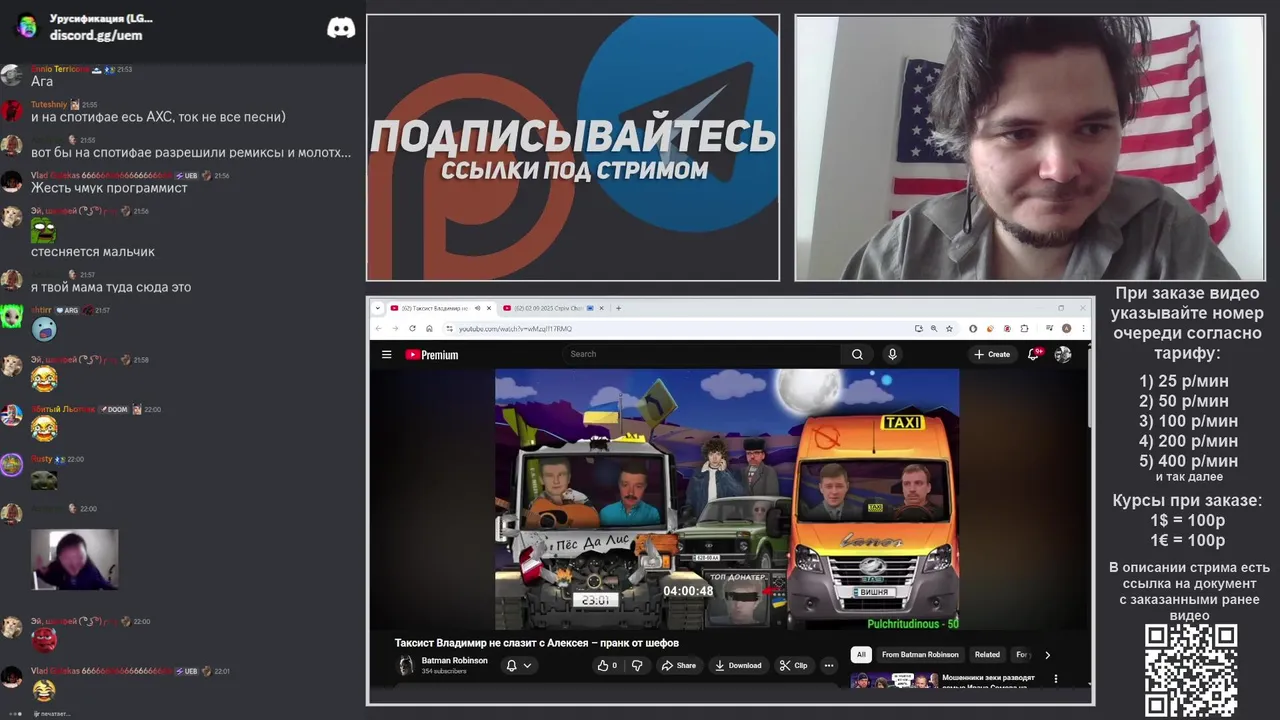
Task: Click the Discord server avatar icon
Action: 28,27
